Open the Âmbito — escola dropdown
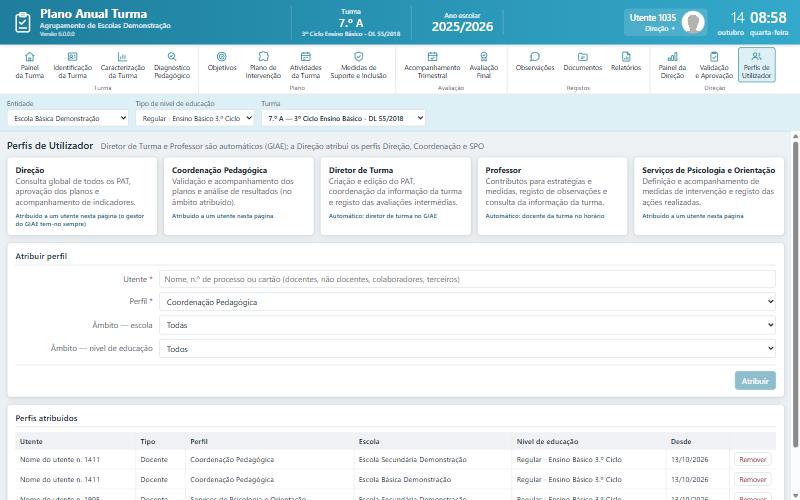The width and height of the screenshot is (800, 500). tap(467, 325)
